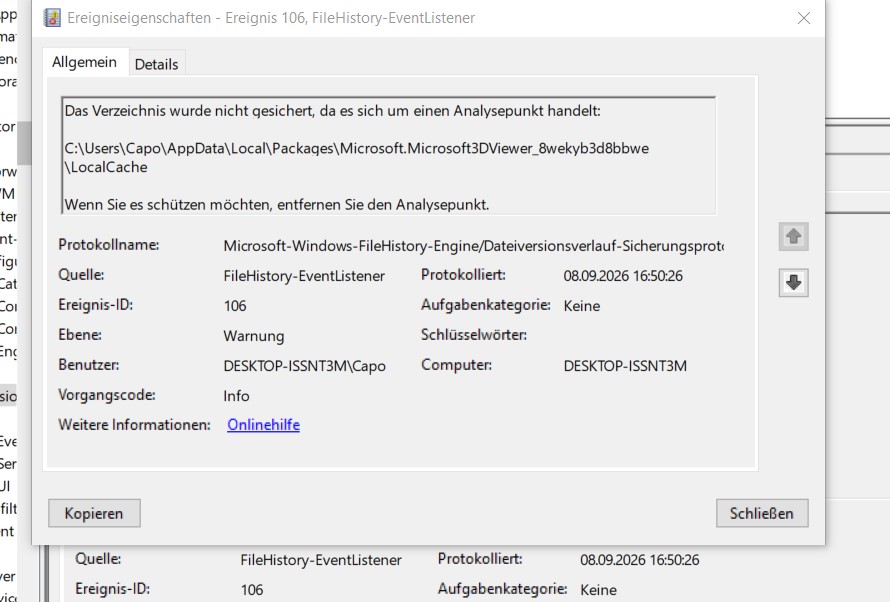Click Ereignis-ID 106 in the background window
The image size is (890, 602).
click(x=252, y=590)
